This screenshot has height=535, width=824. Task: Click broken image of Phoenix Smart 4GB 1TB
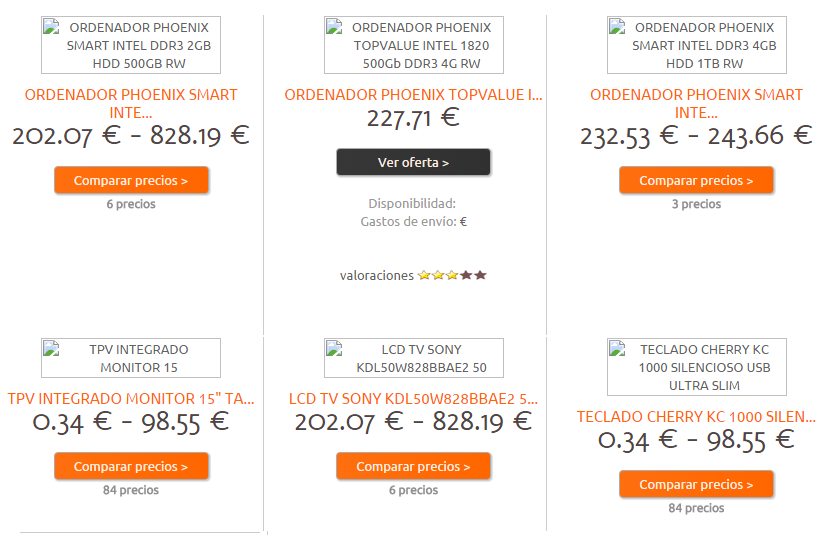(x=697, y=45)
